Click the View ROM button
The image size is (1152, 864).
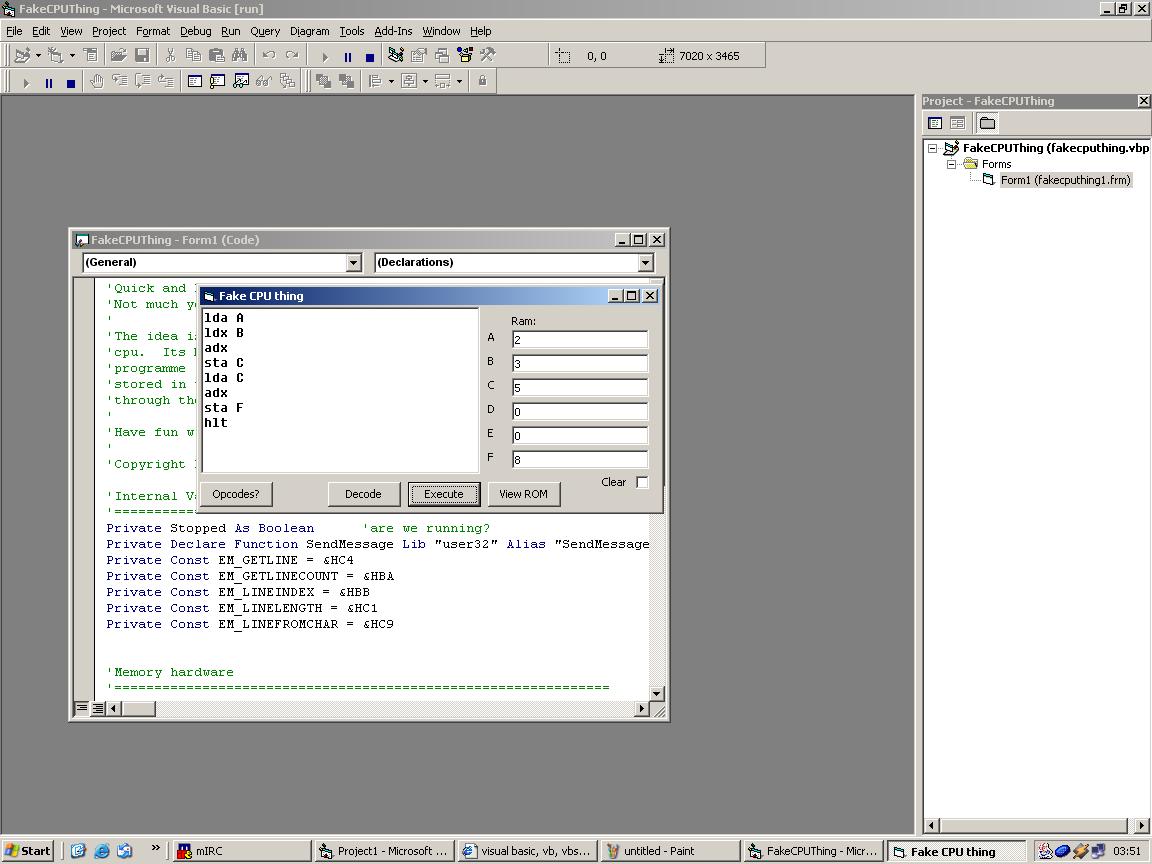[x=523, y=494]
